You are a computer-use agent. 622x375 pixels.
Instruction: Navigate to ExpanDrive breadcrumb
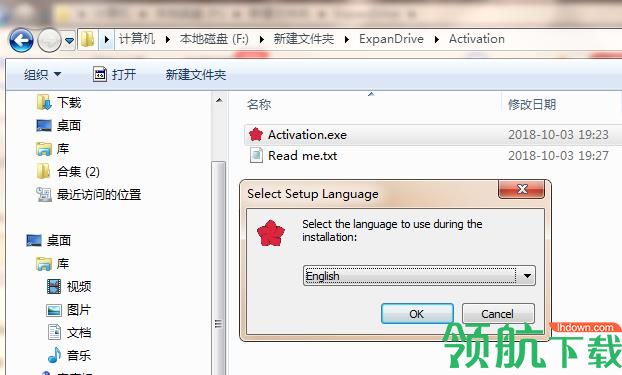click(x=391, y=39)
